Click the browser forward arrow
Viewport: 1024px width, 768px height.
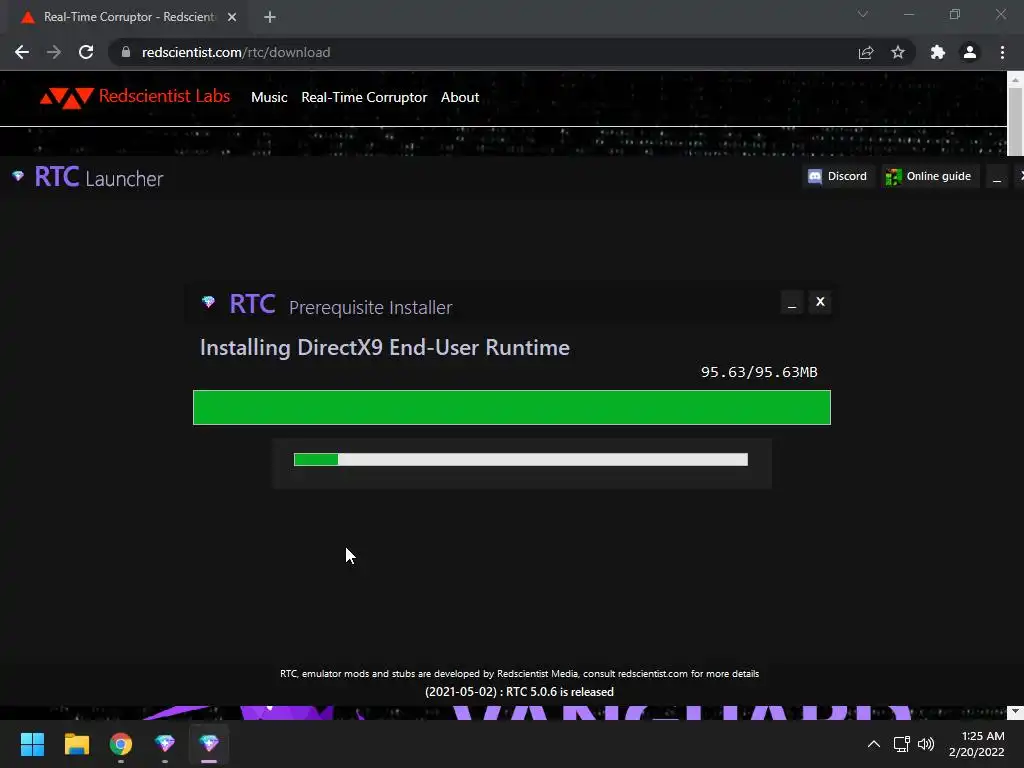(54, 52)
